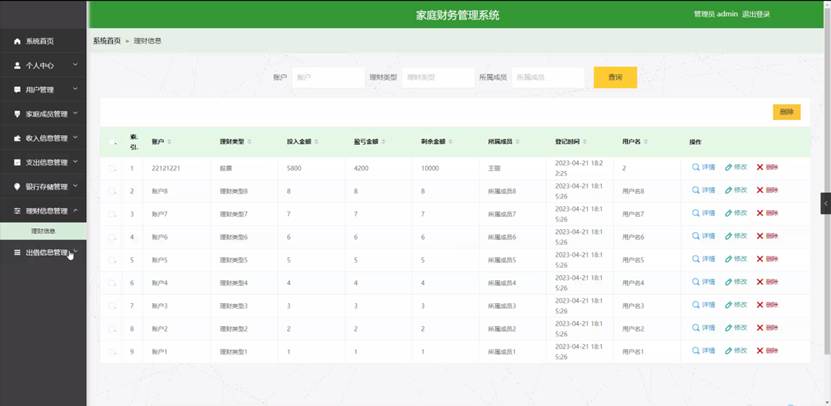Click the home icon beside 系统首页
Image resolution: width=831 pixels, height=406 pixels.
[17, 41]
